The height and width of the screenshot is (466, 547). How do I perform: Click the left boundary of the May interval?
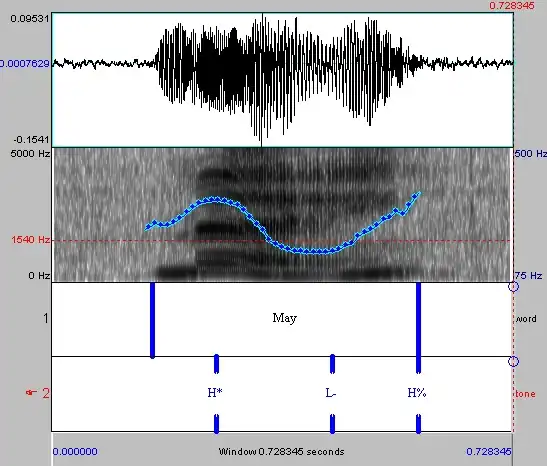click(152, 320)
